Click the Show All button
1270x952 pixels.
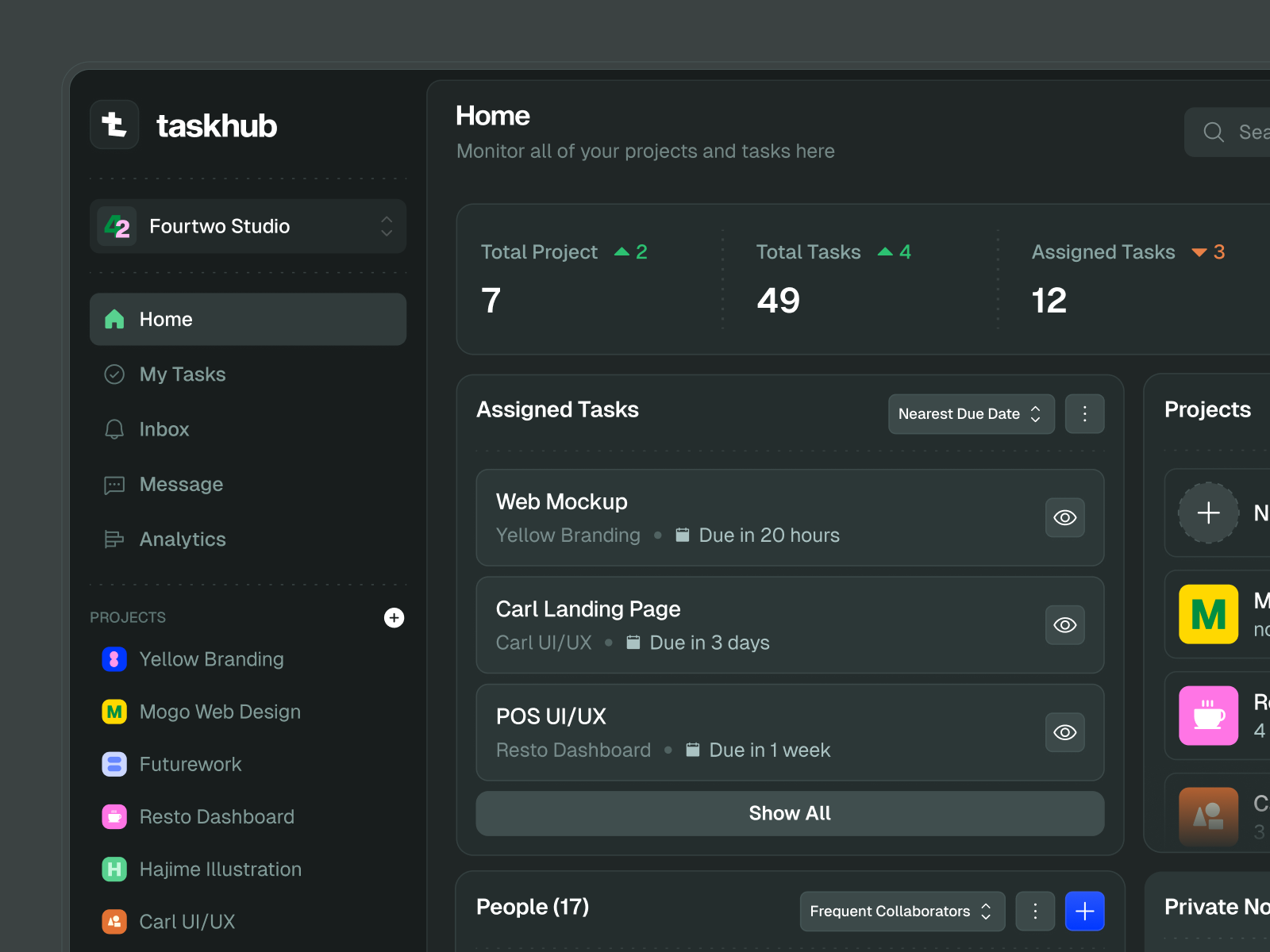tap(790, 813)
